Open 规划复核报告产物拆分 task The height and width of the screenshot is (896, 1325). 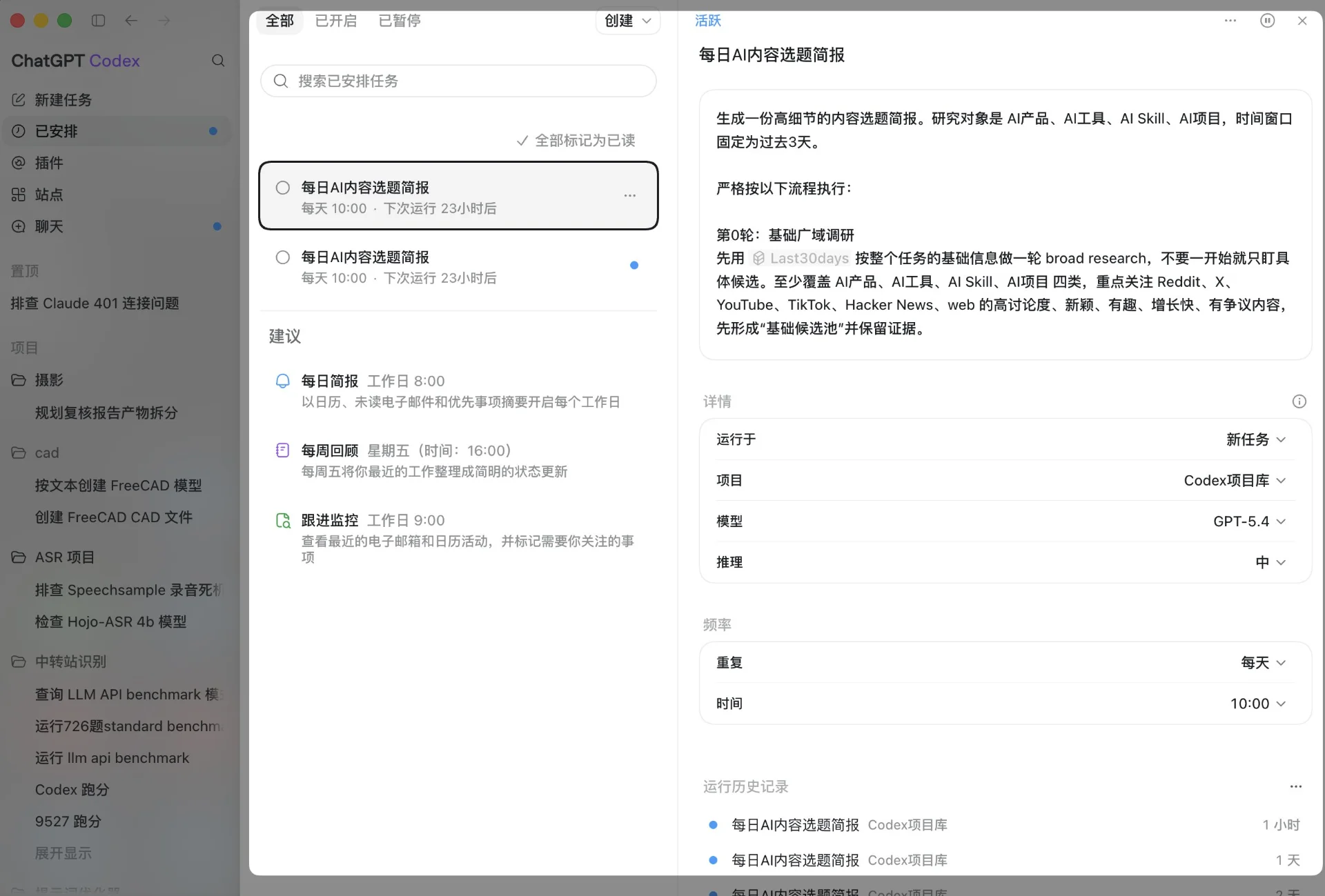click(x=106, y=413)
